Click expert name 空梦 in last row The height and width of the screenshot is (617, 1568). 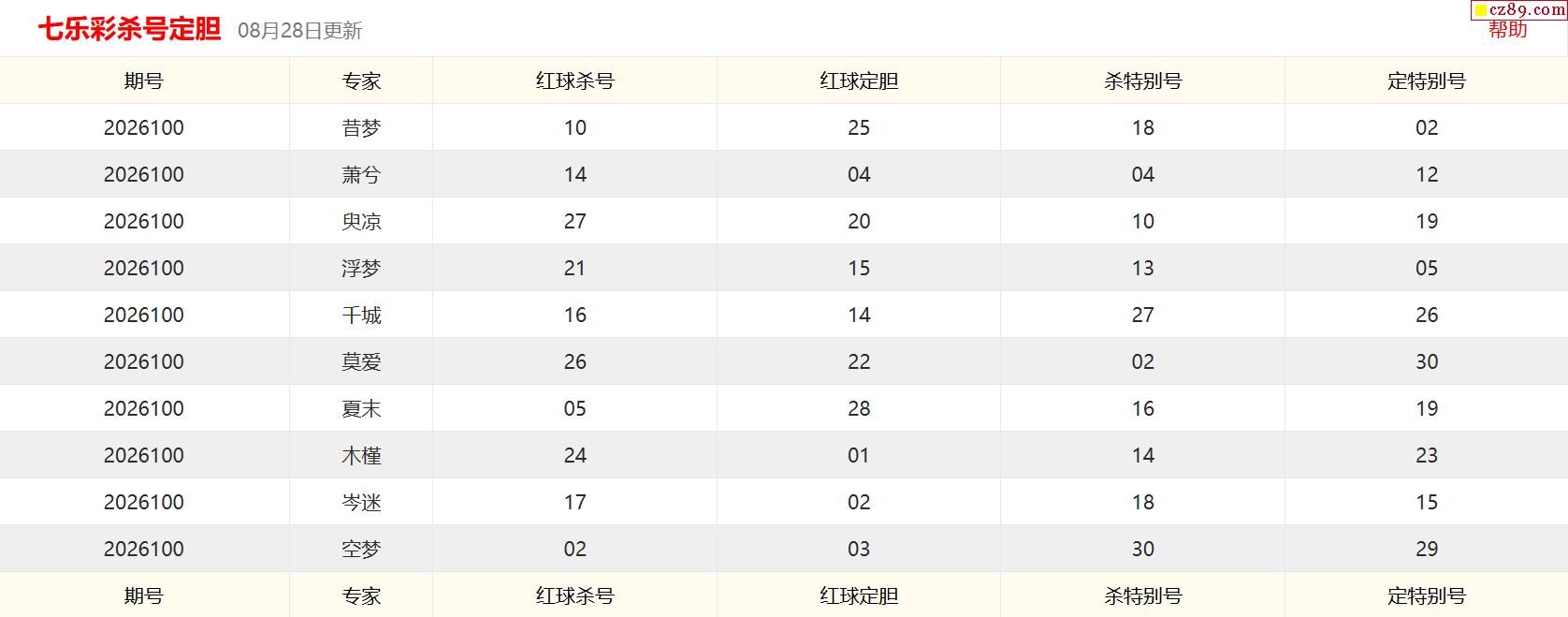coord(361,549)
